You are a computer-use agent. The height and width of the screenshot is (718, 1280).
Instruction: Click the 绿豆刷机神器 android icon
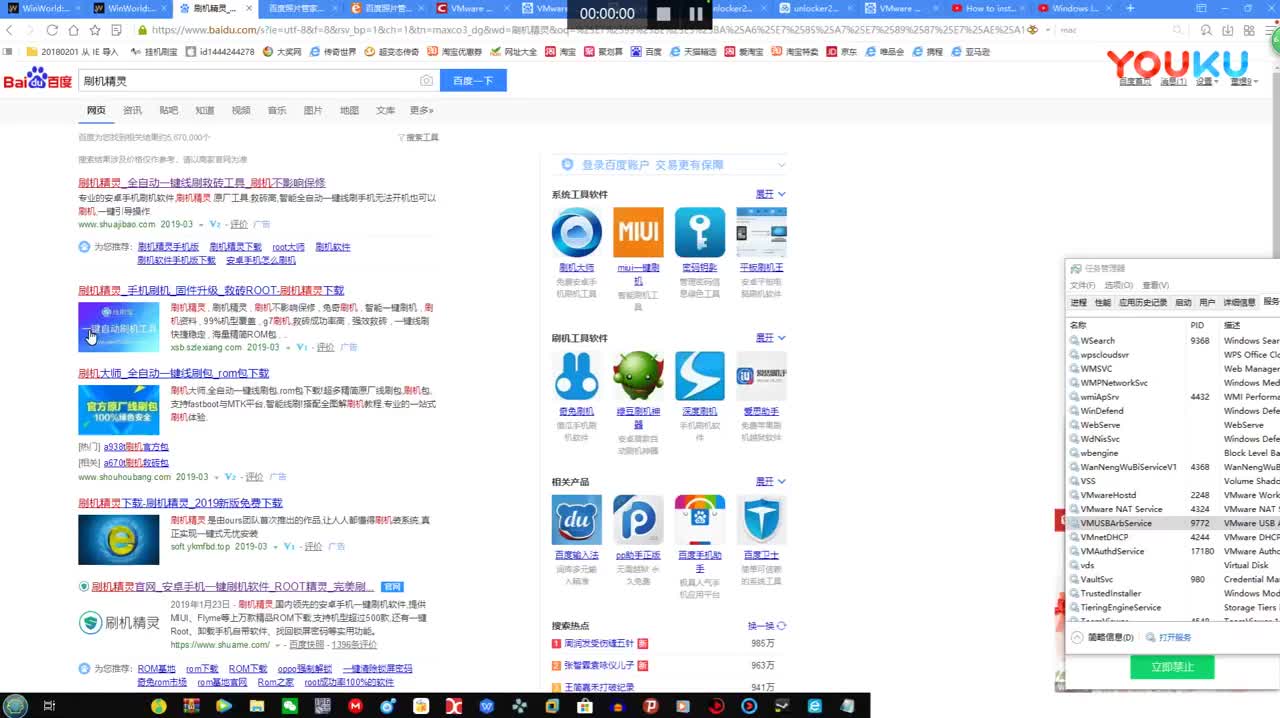pyautogui.click(x=638, y=376)
